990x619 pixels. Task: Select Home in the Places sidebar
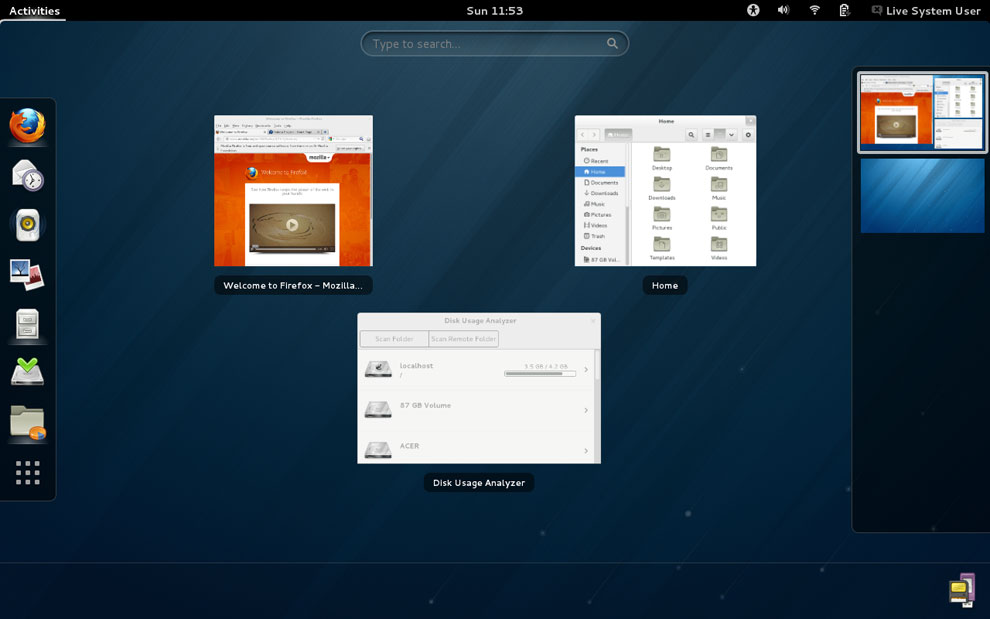(600, 172)
